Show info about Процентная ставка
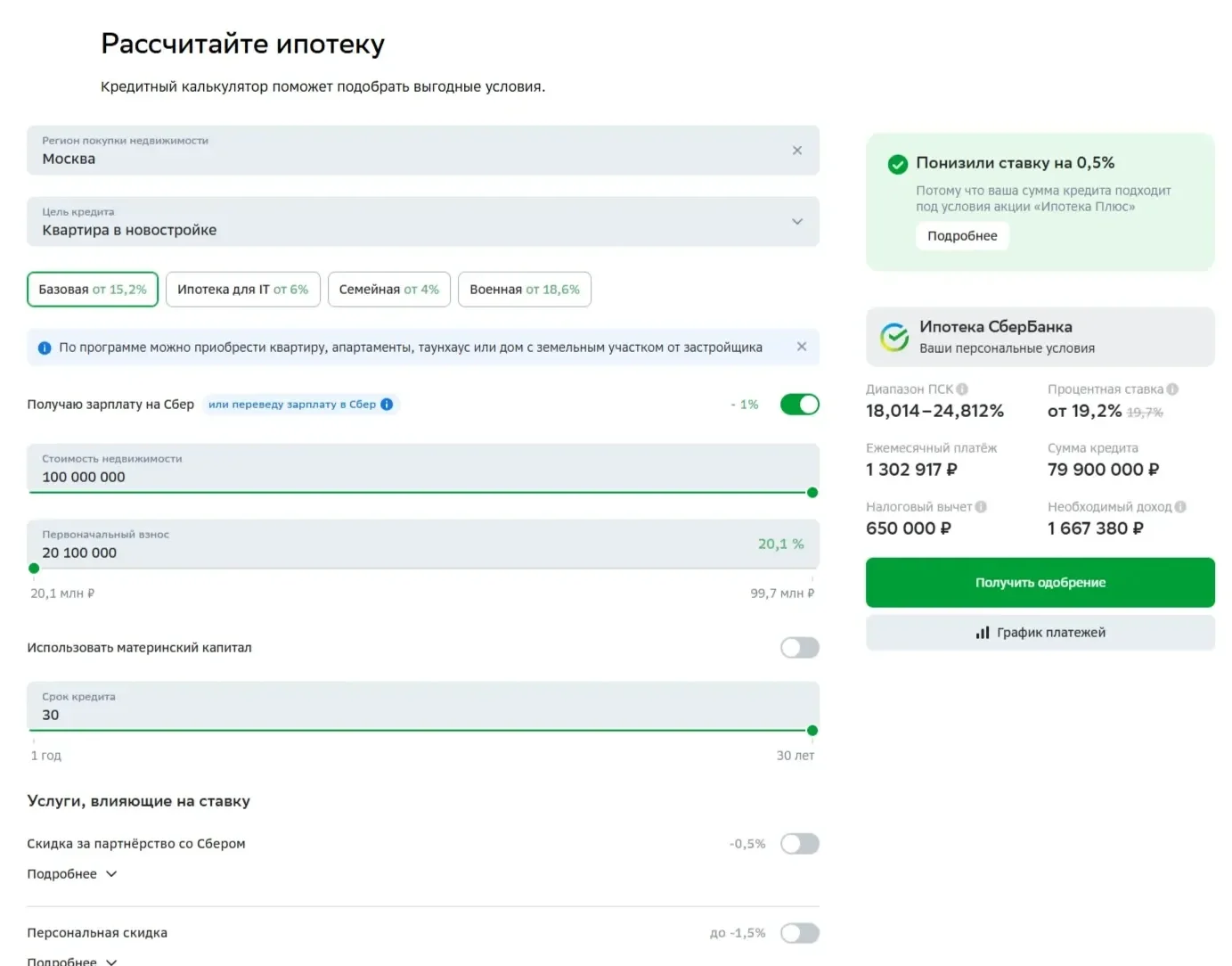 tap(1172, 389)
